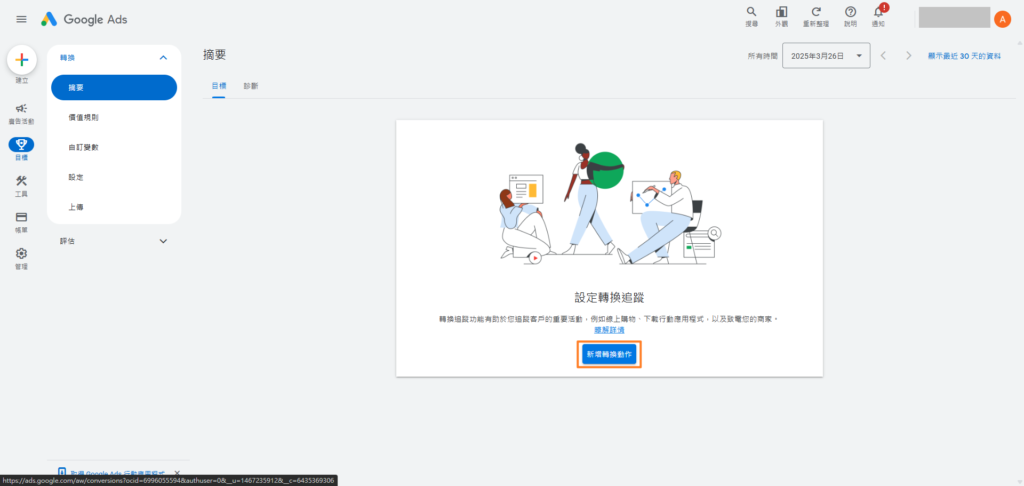This screenshot has width=1024, height=486.
Task: Switch to the 診斷 tab
Action: coord(251,86)
